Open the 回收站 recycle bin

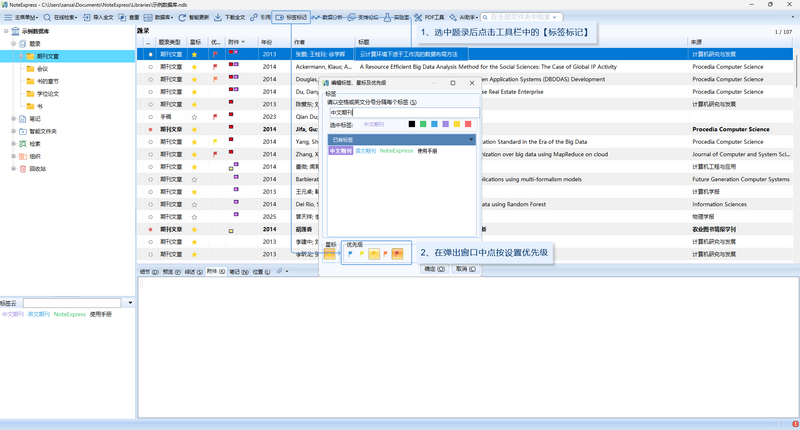coord(37,169)
